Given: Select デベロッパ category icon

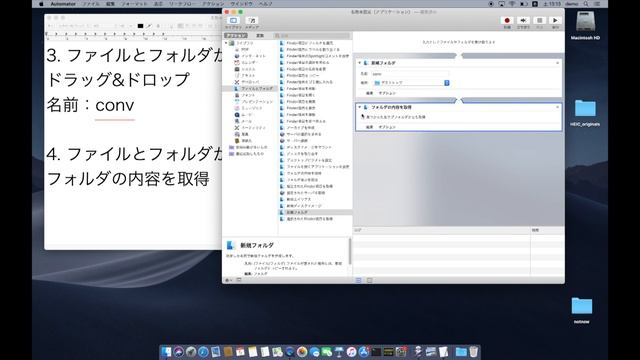Looking at the screenshot, I should 237,82.
